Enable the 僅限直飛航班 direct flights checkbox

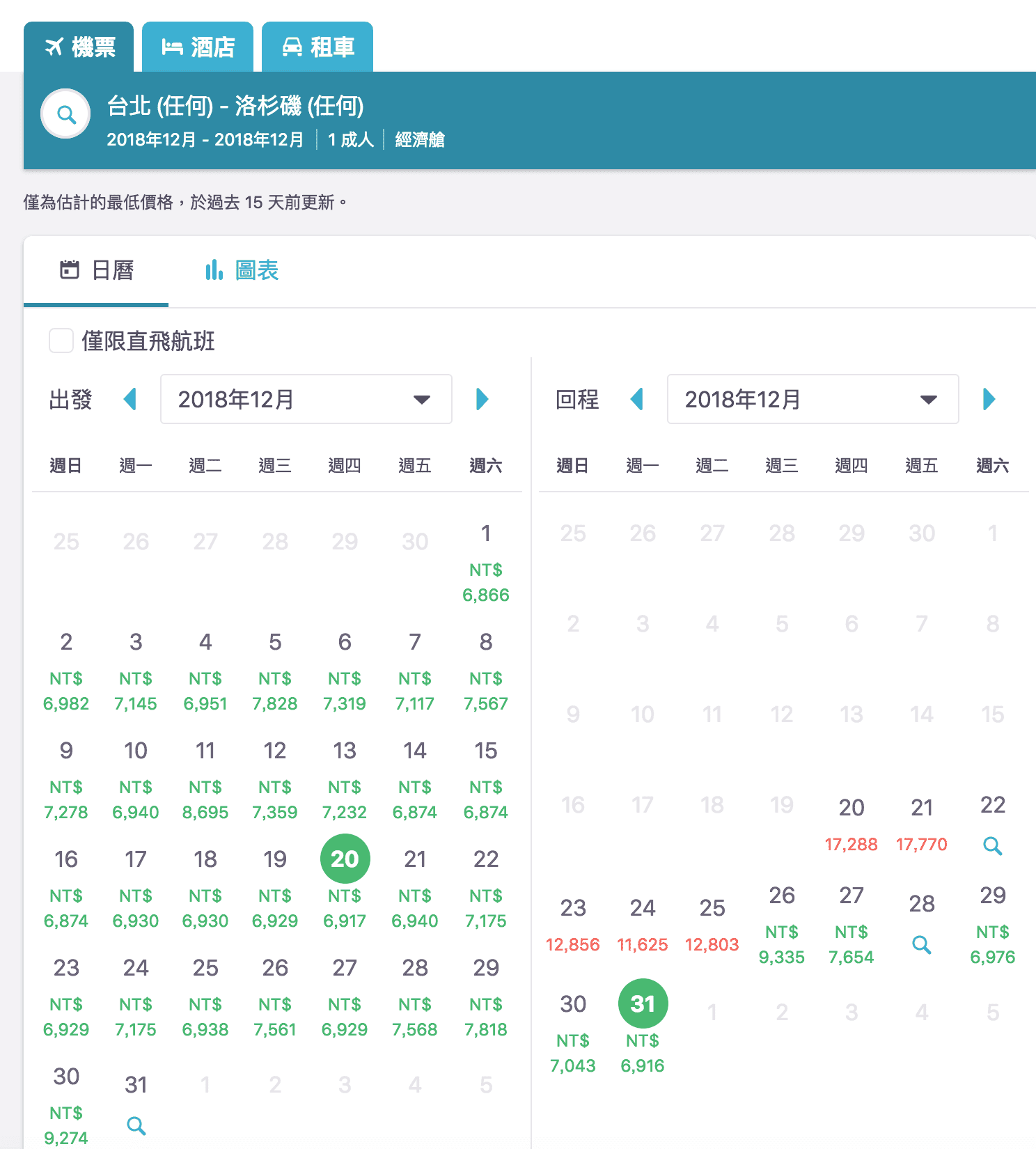pyautogui.click(x=61, y=341)
